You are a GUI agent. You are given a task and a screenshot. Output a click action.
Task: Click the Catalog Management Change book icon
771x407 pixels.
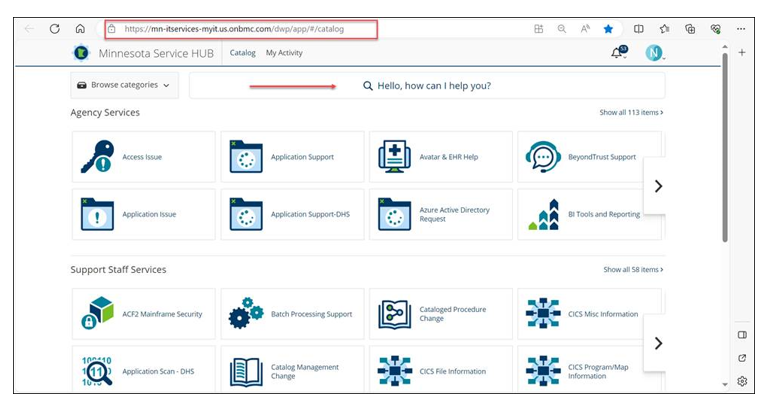(x=246, y=372)
